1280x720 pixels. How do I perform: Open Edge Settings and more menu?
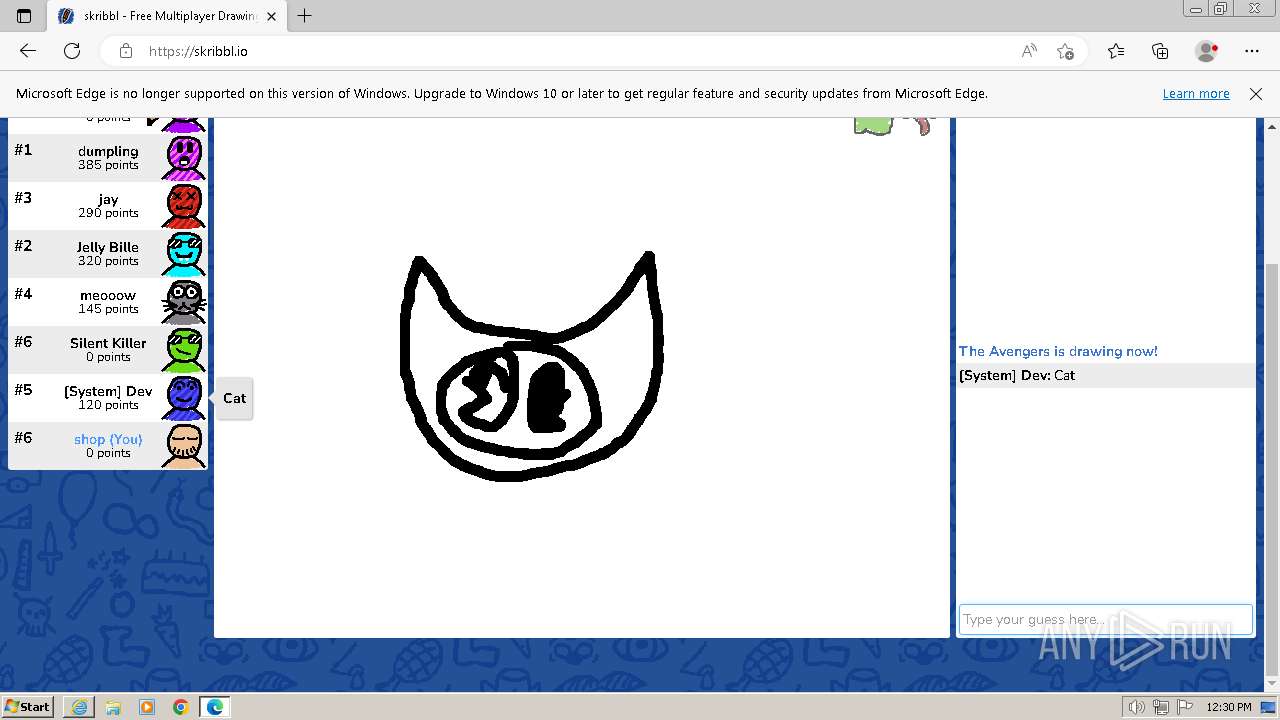(x=1252, y=51)
